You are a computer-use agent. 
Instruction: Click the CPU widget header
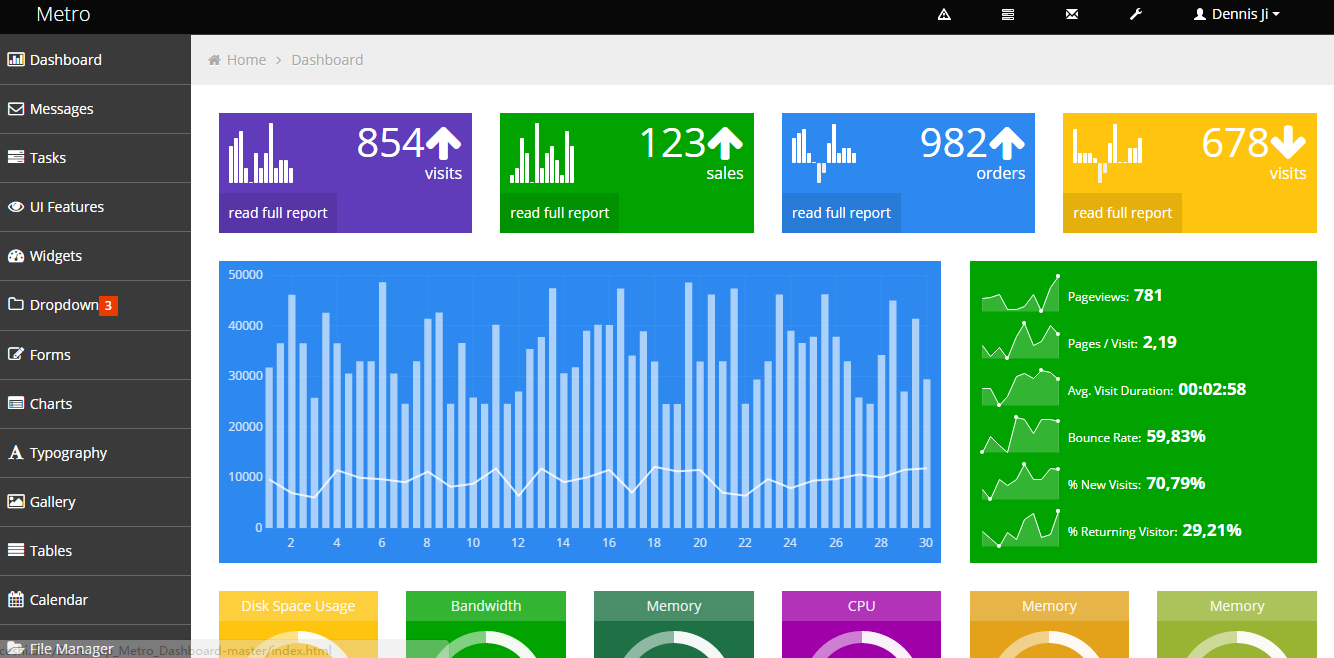click(861, 606)
